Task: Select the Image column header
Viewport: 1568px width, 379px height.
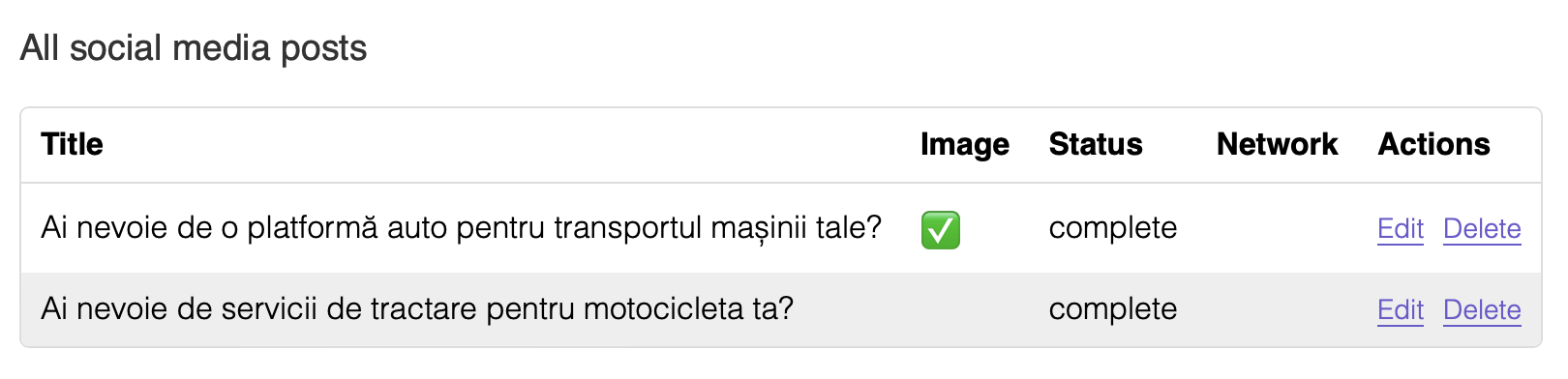Action: (x=964, y=144)
